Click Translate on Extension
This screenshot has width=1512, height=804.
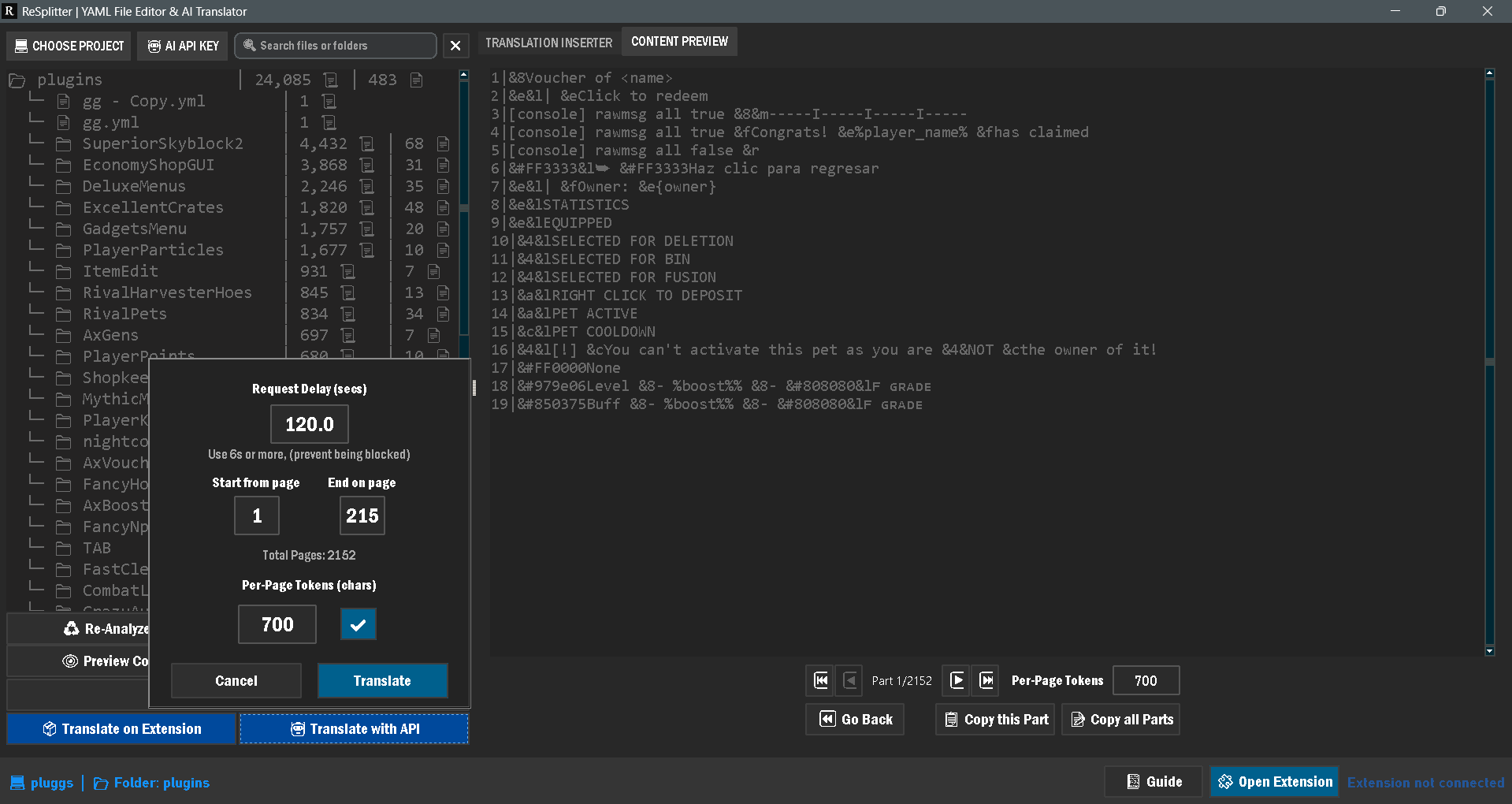(121, 729)
